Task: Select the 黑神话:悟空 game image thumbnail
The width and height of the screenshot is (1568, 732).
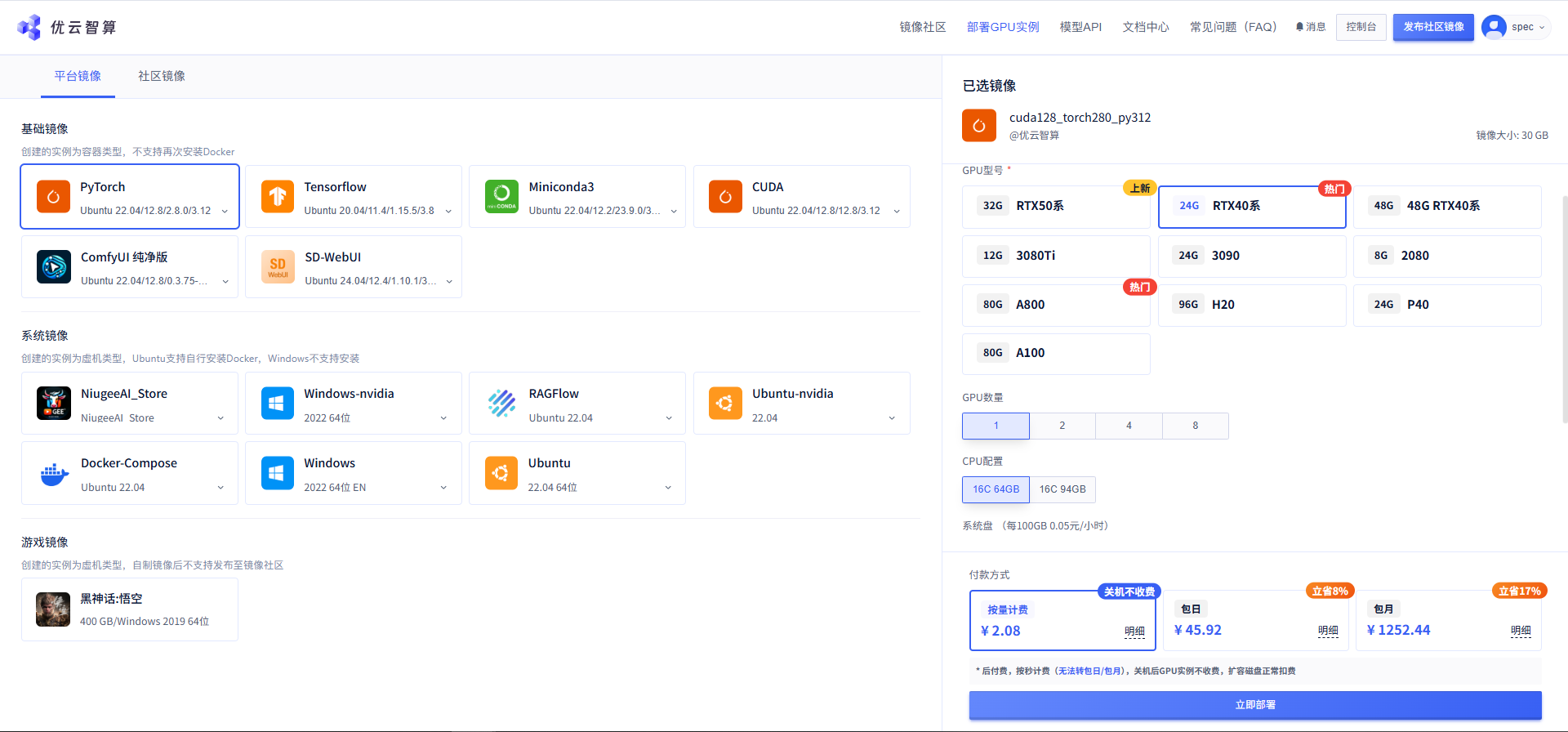Action: [x=53, y=609]
